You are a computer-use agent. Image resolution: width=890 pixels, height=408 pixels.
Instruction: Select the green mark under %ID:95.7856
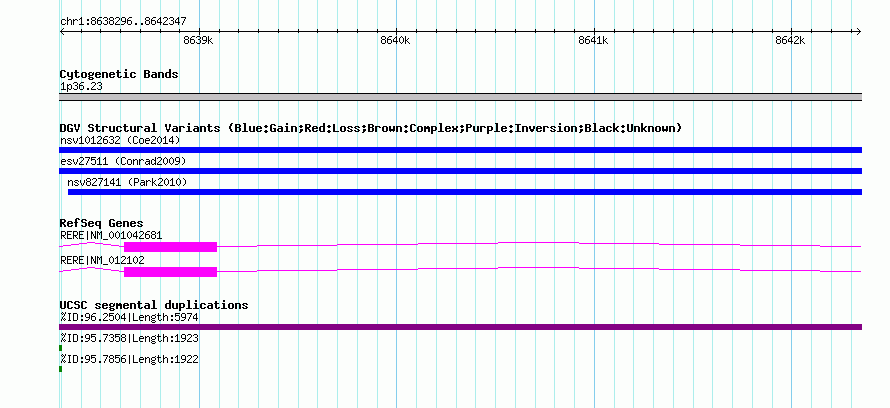pyautogui.click(x=61, y=369)
